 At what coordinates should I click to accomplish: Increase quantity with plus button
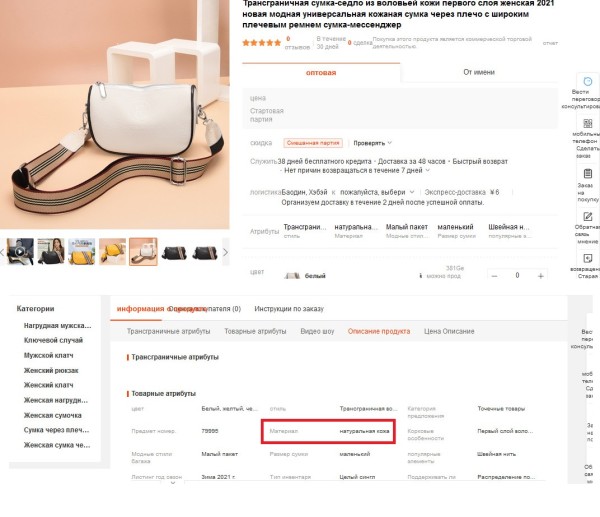(x=540, y=276)
